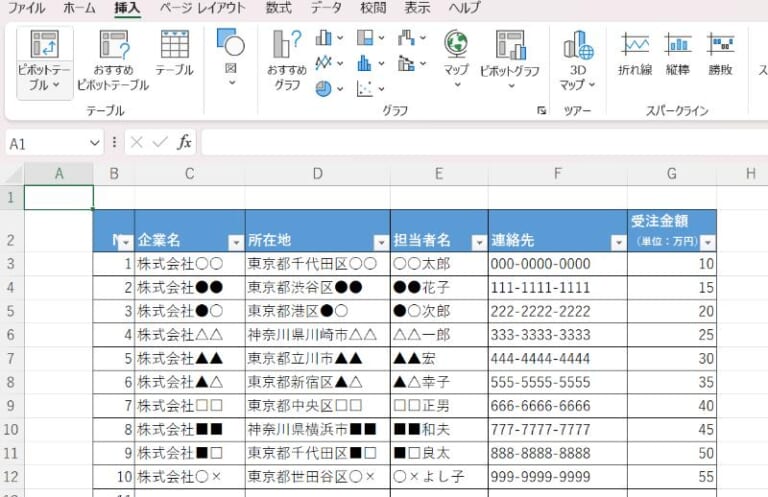Image resolution: width=768 pixels, height=497 pixels.
Task: Switch to the Page Layout (ページレイアウト) tab
Action: (202, 8)
